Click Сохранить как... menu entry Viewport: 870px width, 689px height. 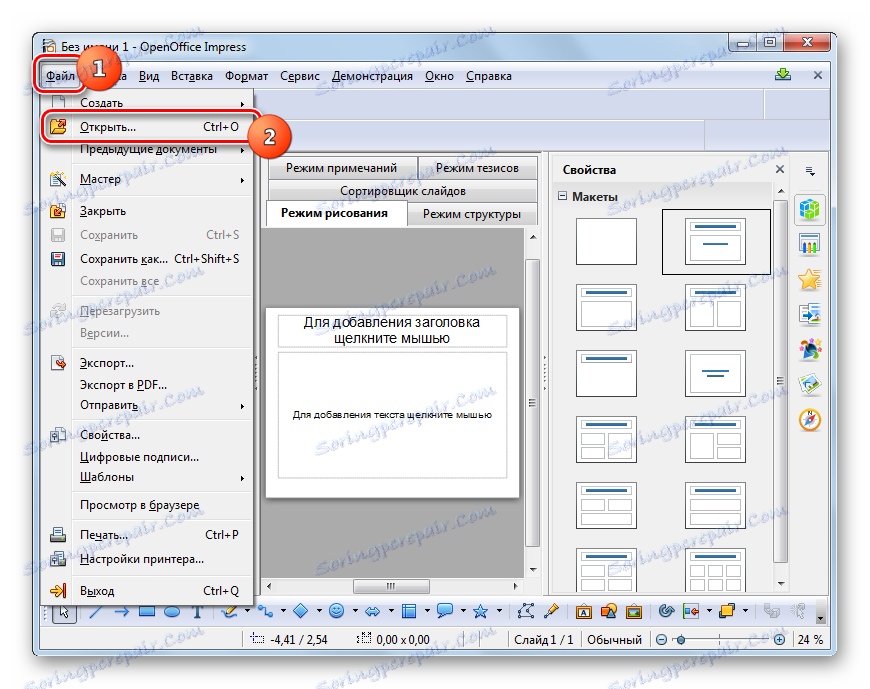click(x=147, y=259)
